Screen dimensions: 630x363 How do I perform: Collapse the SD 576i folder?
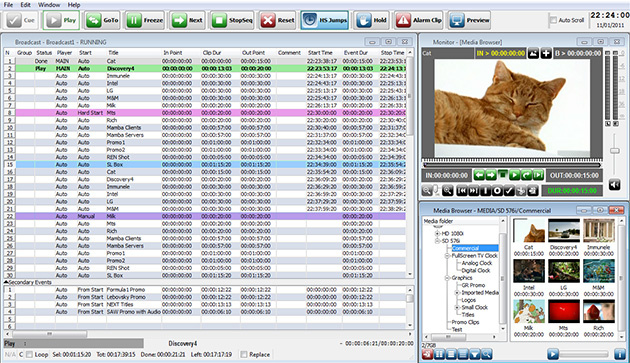click(x=437, y=241)
